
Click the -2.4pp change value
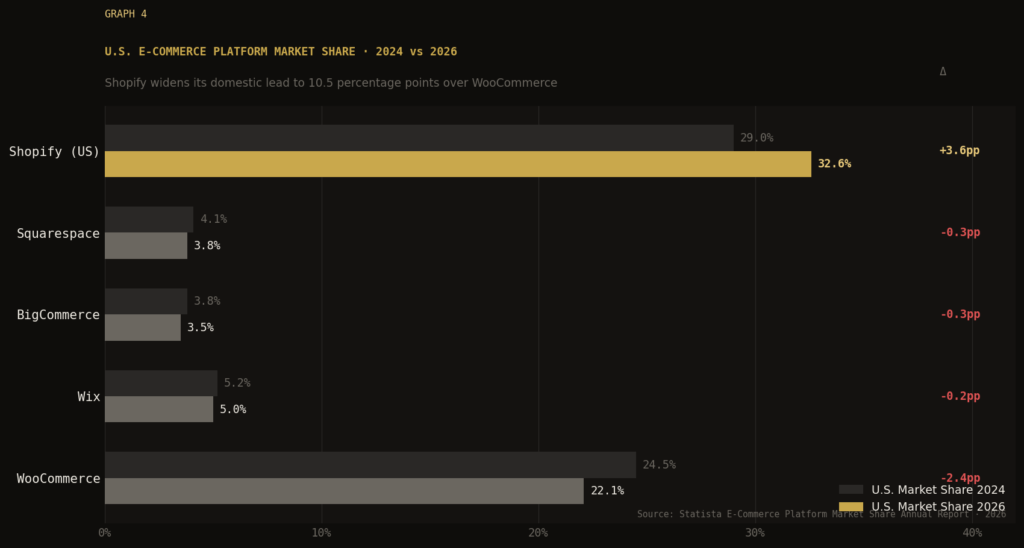click(960, 478)
